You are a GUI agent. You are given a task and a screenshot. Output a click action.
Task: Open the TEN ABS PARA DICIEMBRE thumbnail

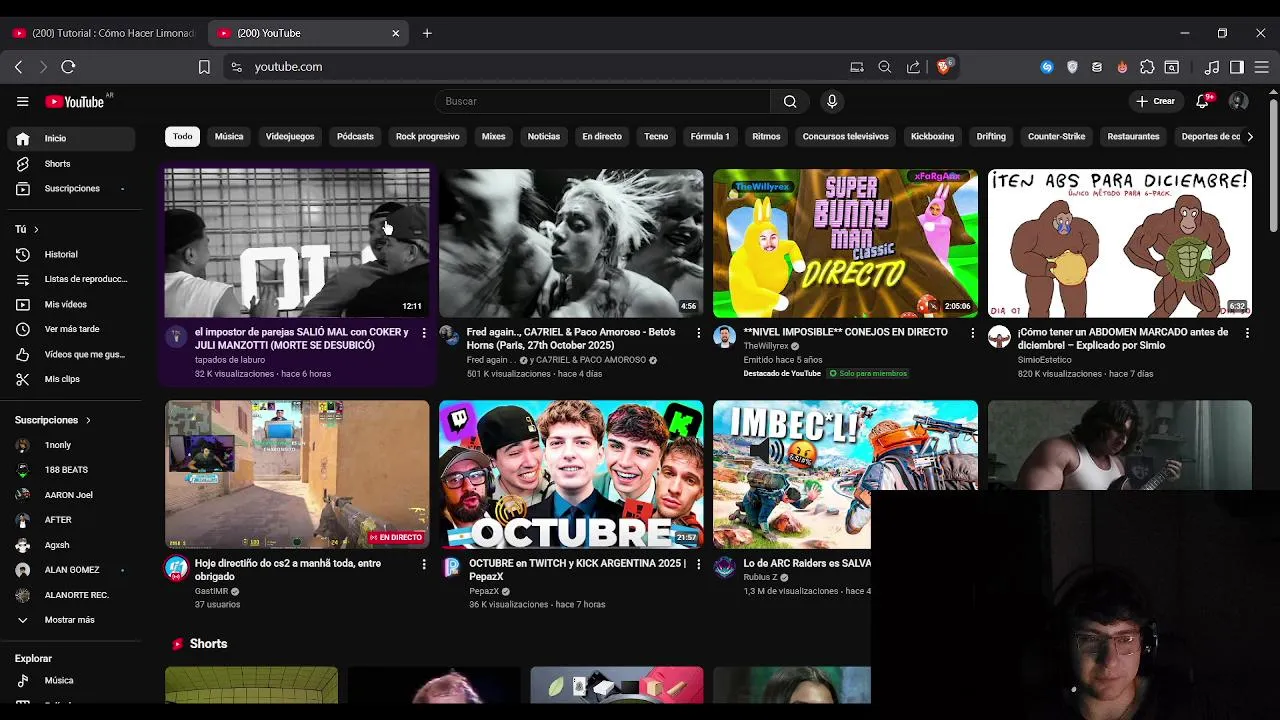pos(1120,243)
